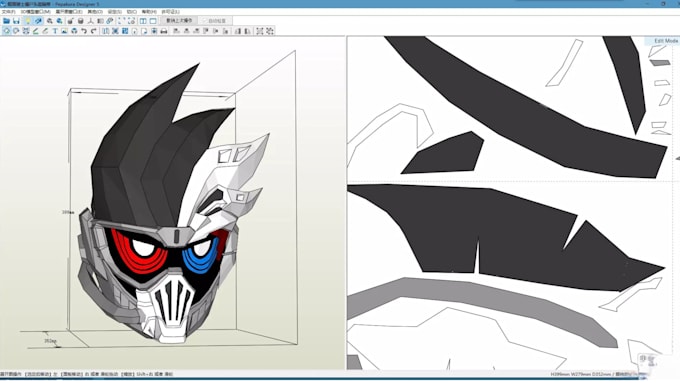Toggle the light bulb lighting option
Screen dimensions: 680x383
coord(28,21)
